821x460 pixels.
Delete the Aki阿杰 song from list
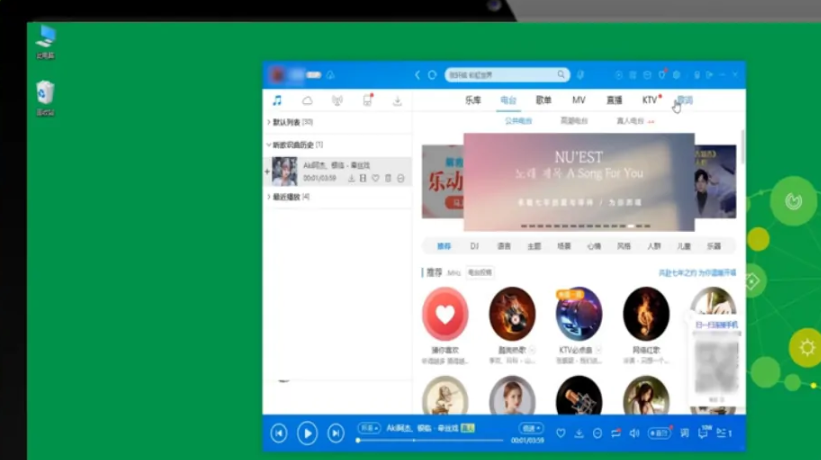point(388,178)
